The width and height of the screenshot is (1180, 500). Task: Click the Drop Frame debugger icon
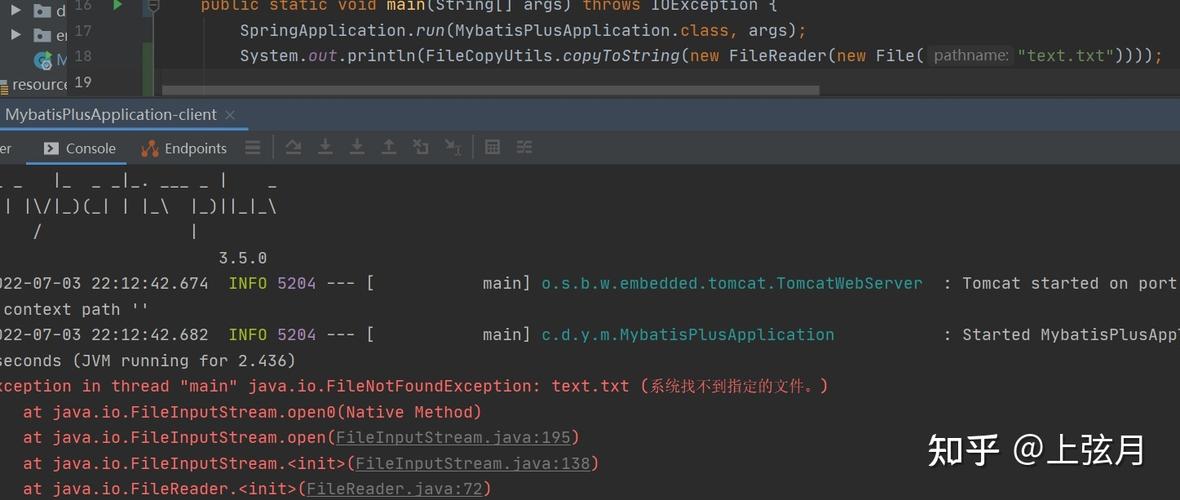421,148
